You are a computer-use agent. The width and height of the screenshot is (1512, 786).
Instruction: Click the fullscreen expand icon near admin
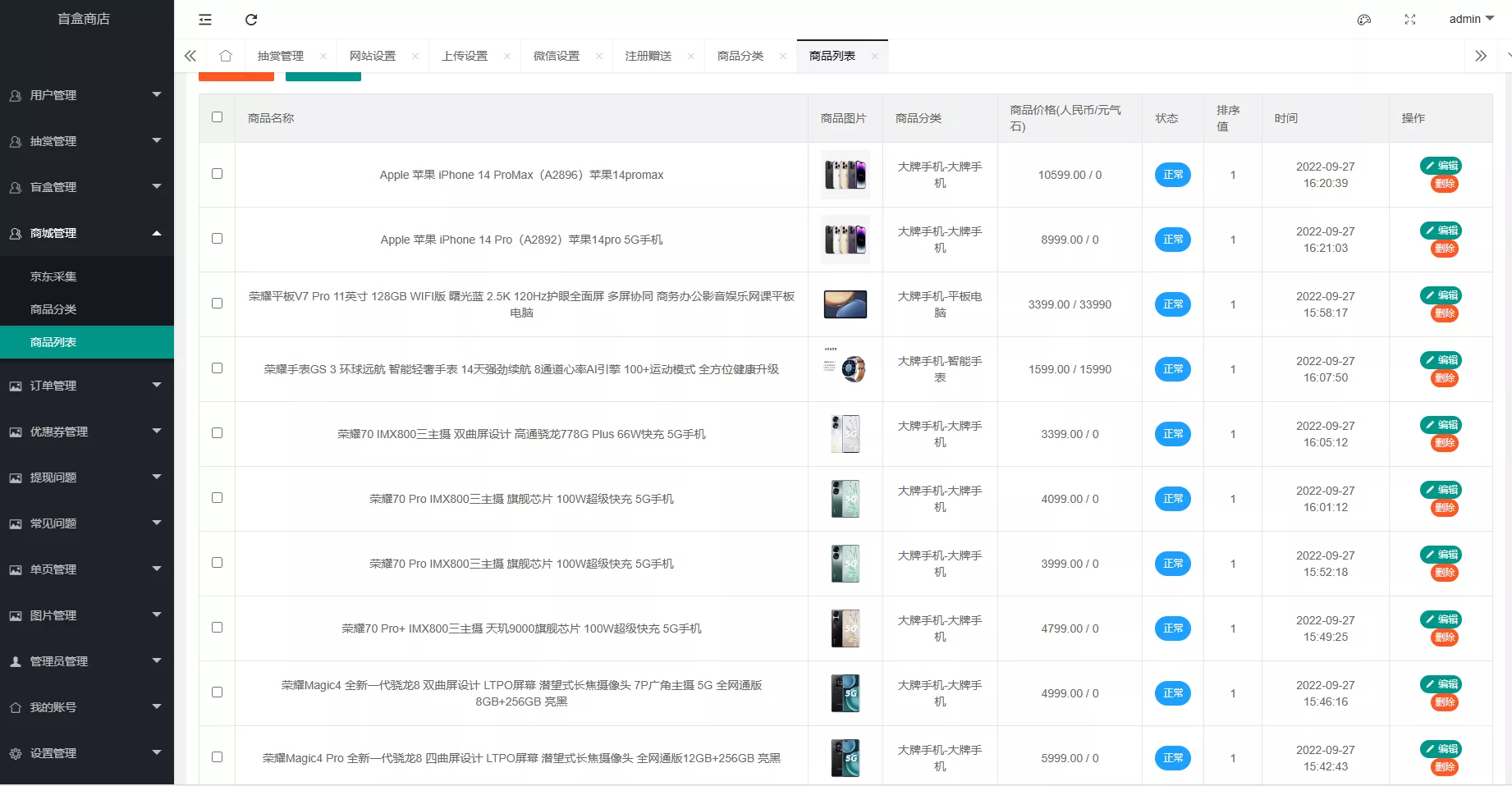1410,19
